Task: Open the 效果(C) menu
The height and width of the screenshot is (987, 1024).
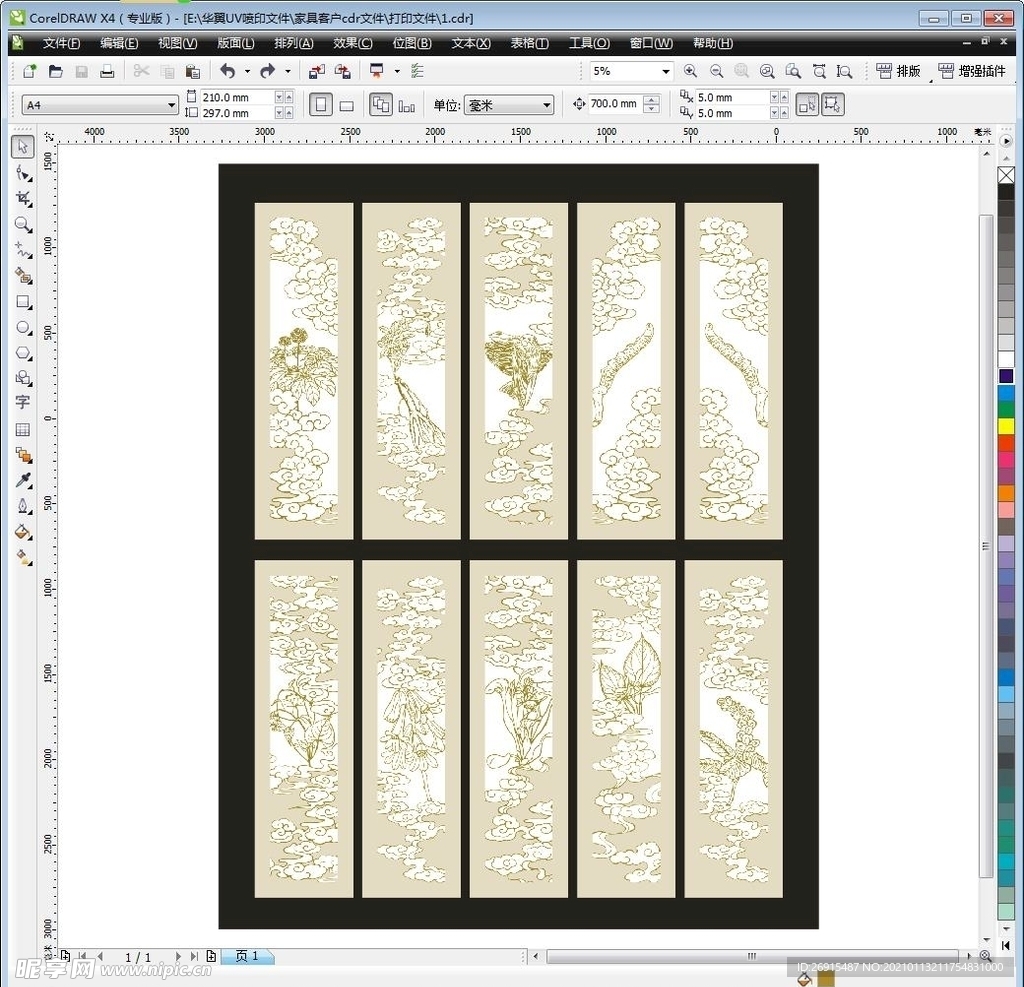Action: pyautogui.click(x=352, y=43)
